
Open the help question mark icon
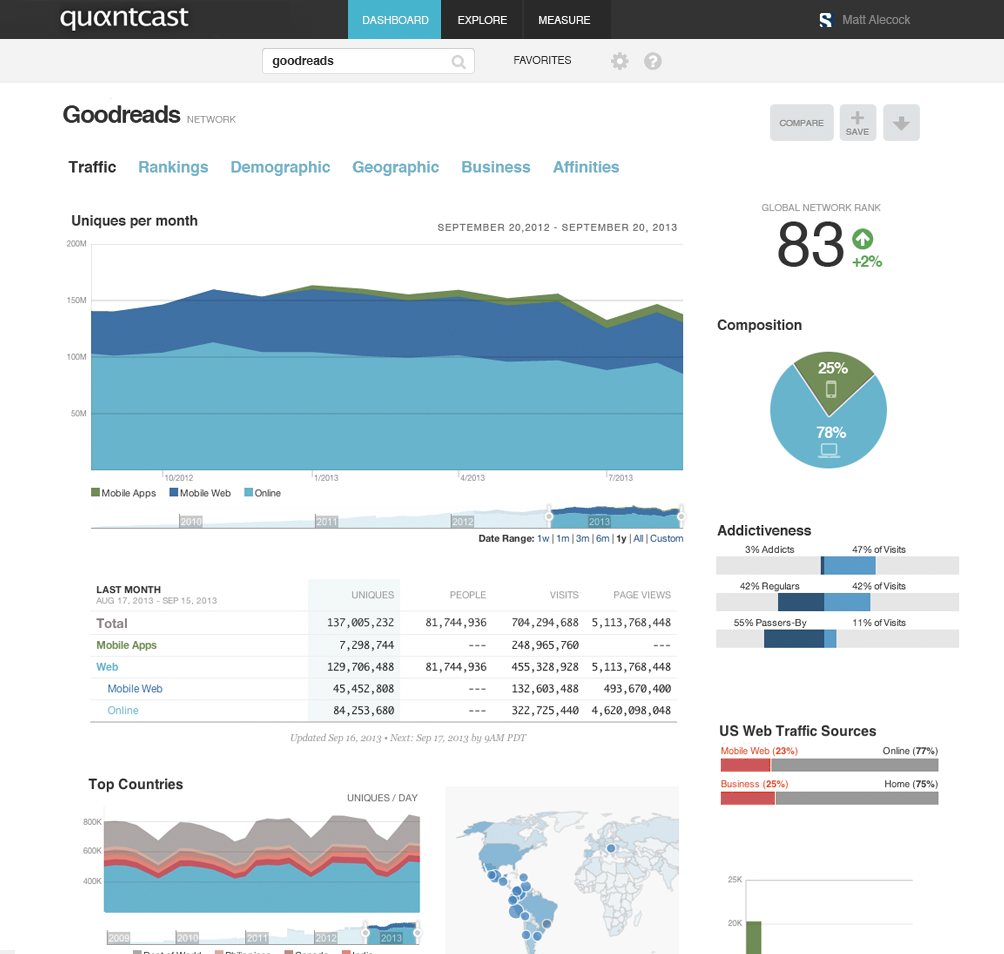pos(652,61)
